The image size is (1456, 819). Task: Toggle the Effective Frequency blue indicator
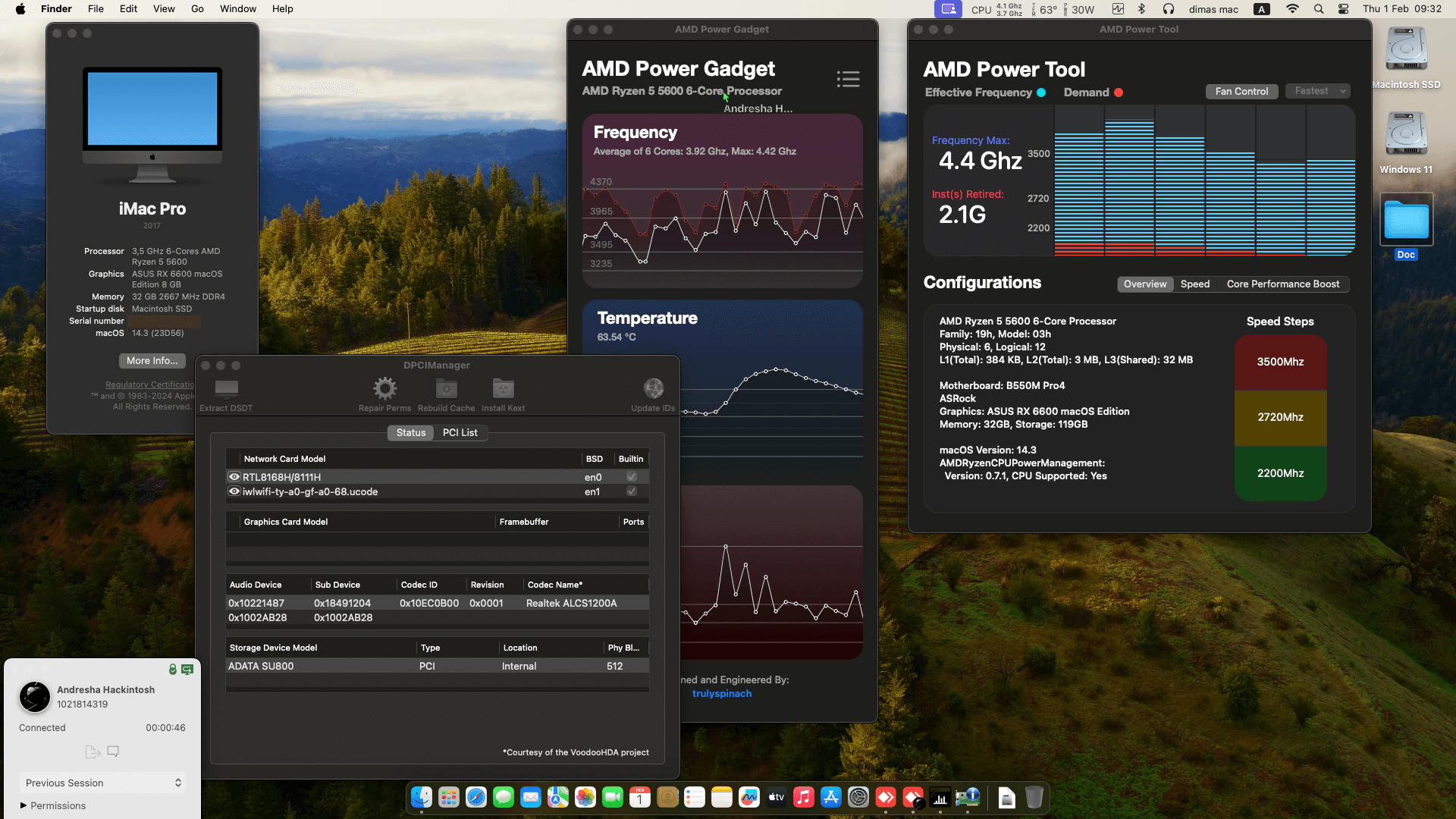(x=1041, y=93)
